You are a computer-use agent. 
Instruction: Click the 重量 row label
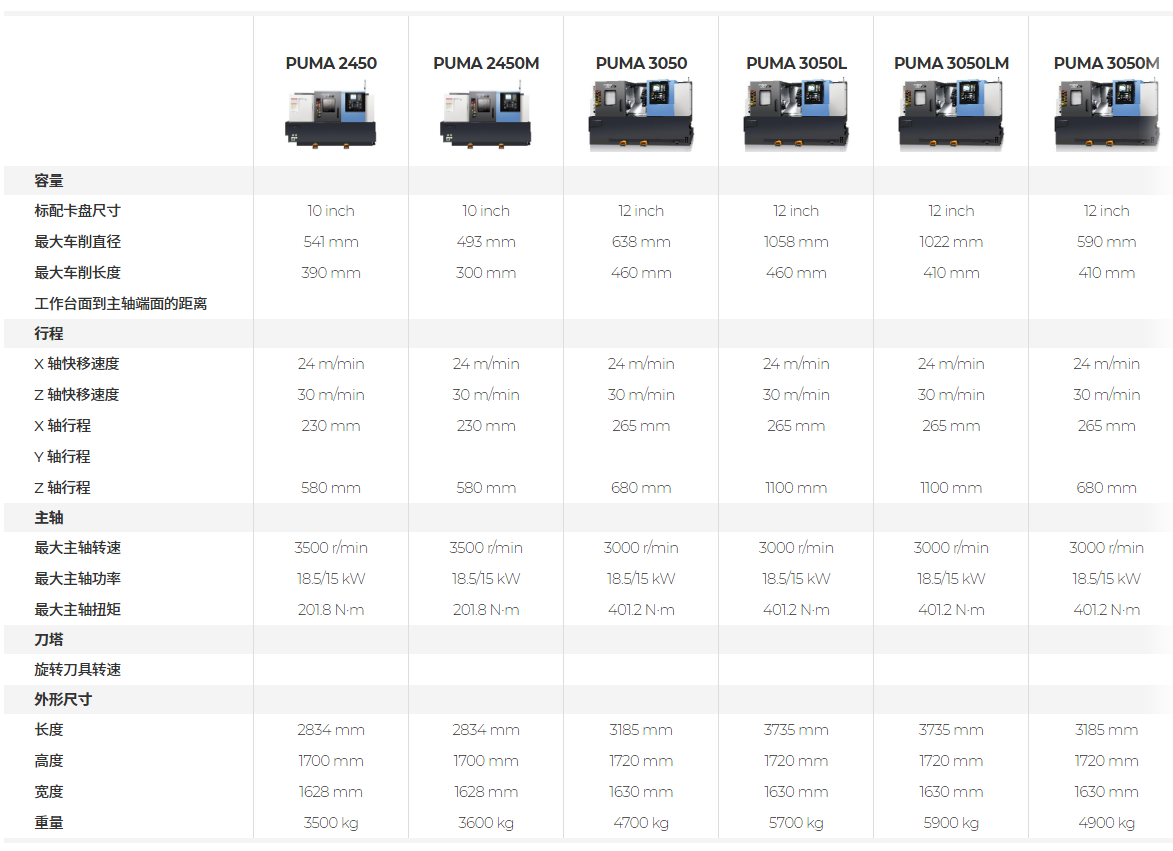[x=49, y=823]
